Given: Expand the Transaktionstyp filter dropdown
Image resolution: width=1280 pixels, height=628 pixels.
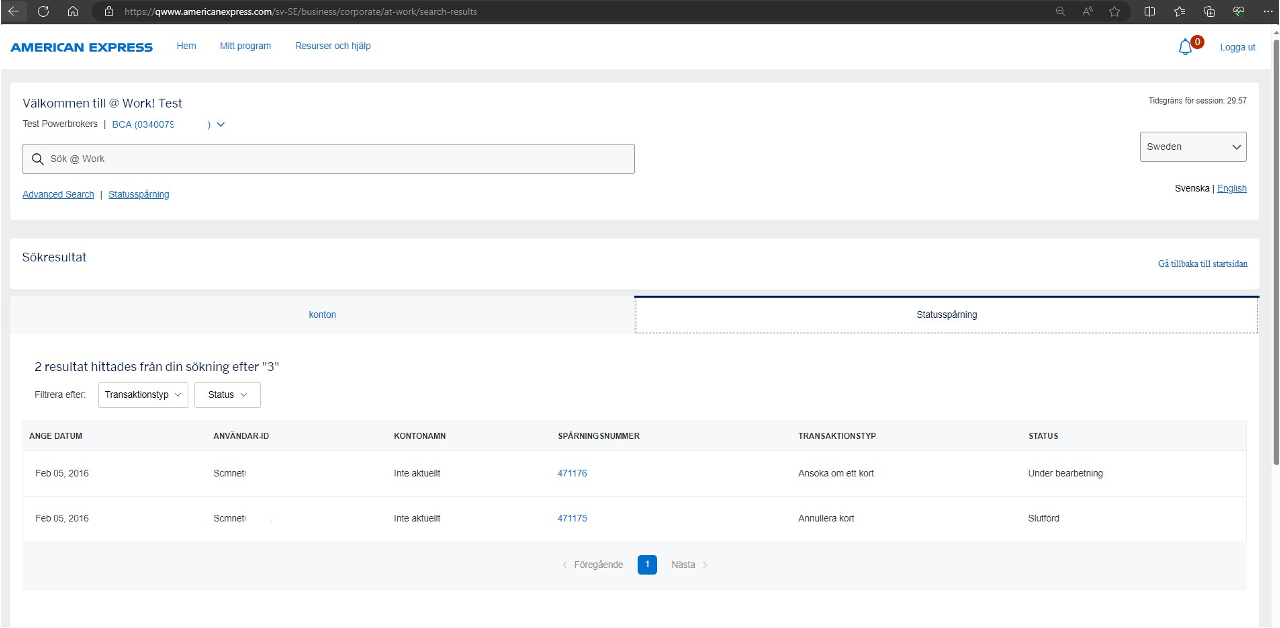Looking at the screenshot, I should pos(143,395).
